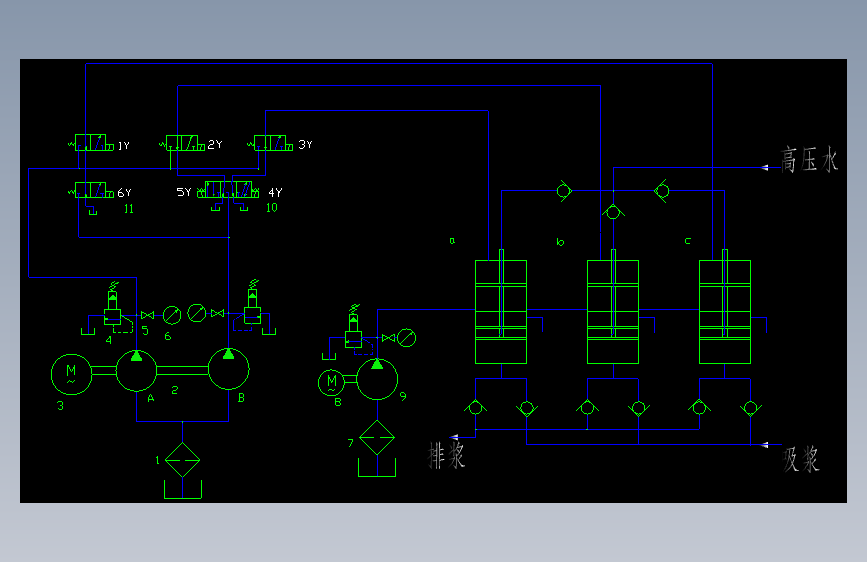
Task: Select the '3Y' label text
Action: pos(305,144)
